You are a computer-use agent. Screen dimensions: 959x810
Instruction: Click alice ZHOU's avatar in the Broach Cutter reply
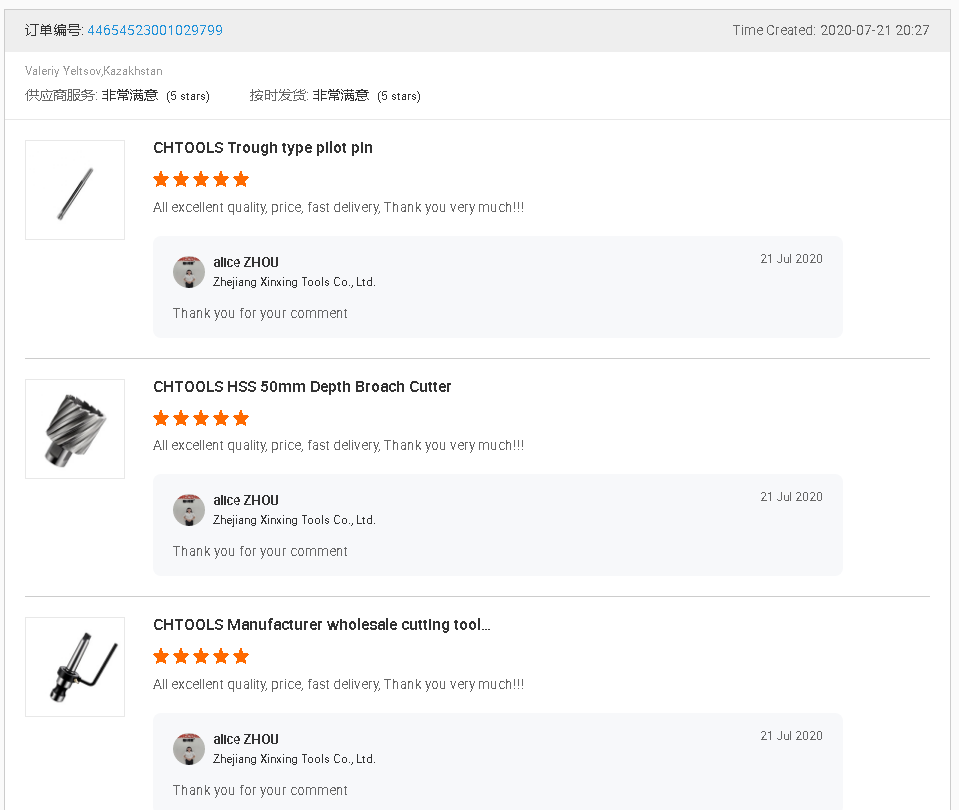point(189,510)
